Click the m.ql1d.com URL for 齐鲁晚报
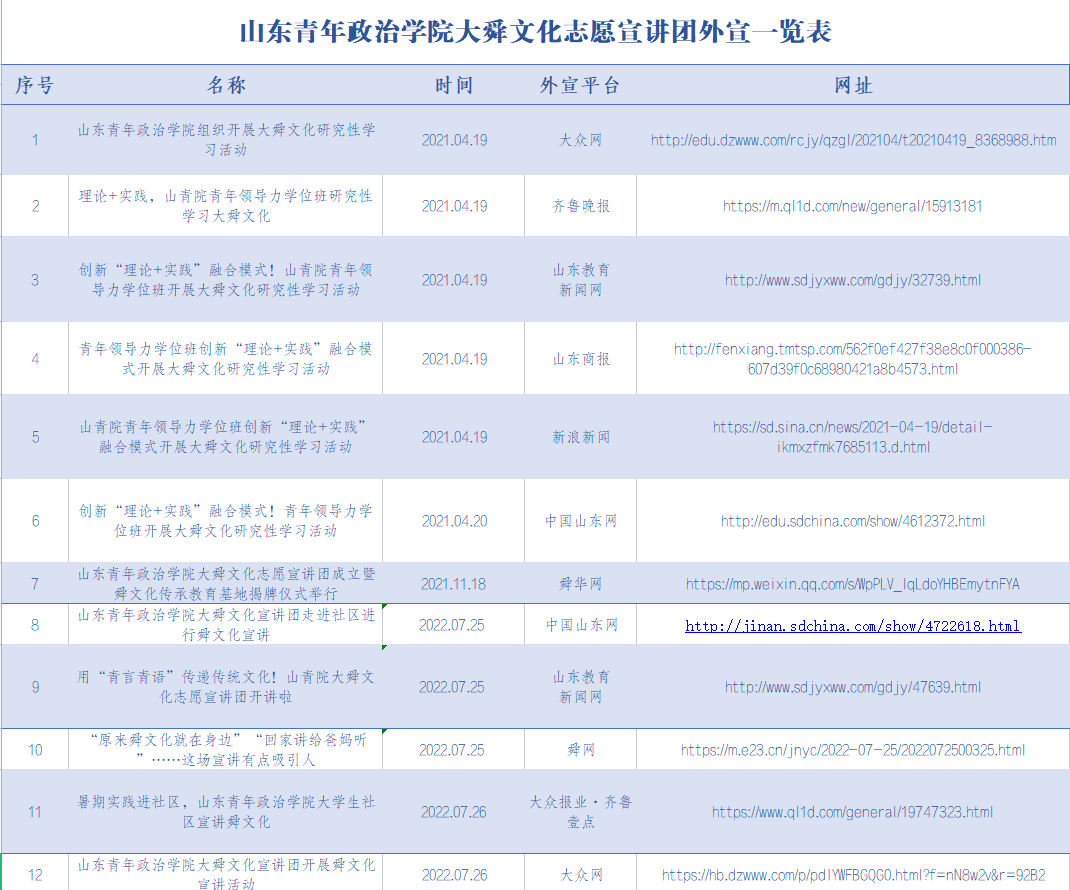Screen dimensions: 1070x890 [853, 206]
